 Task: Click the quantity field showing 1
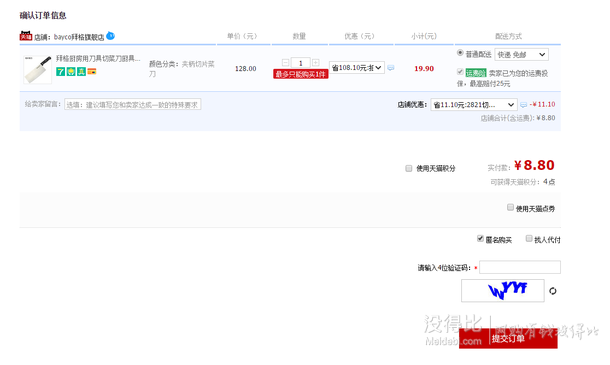[300, 63]
